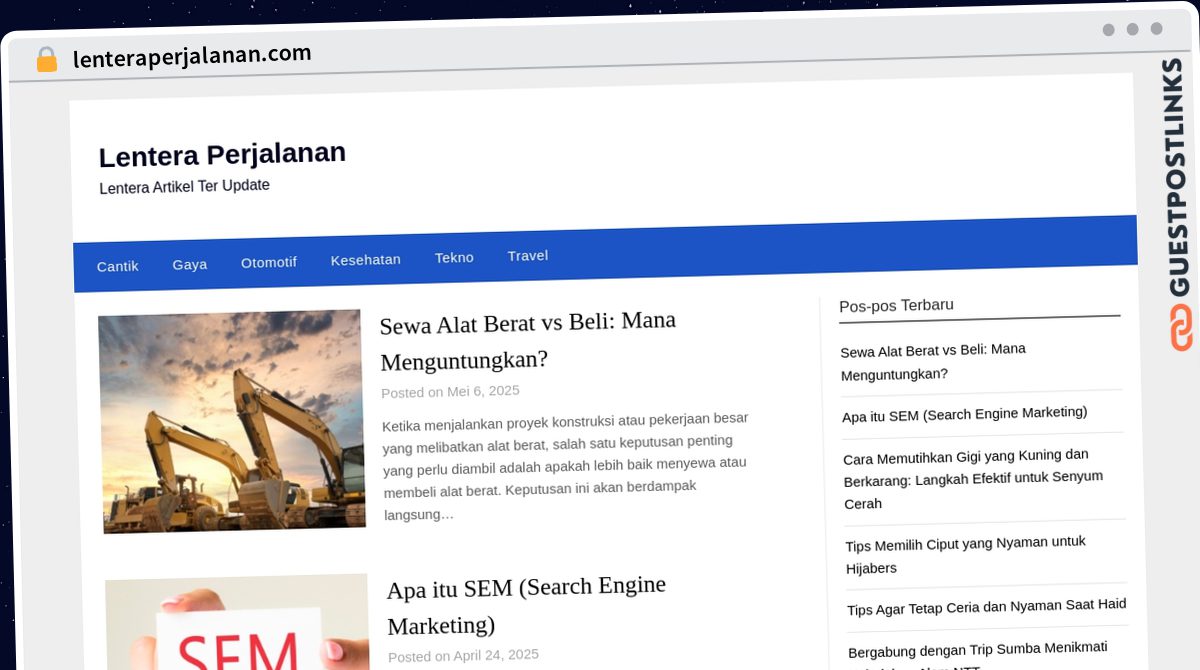This screenshot has height=670, width=1200.
Task: Open the Cantik navigation menu item
Action: (117, 266)
